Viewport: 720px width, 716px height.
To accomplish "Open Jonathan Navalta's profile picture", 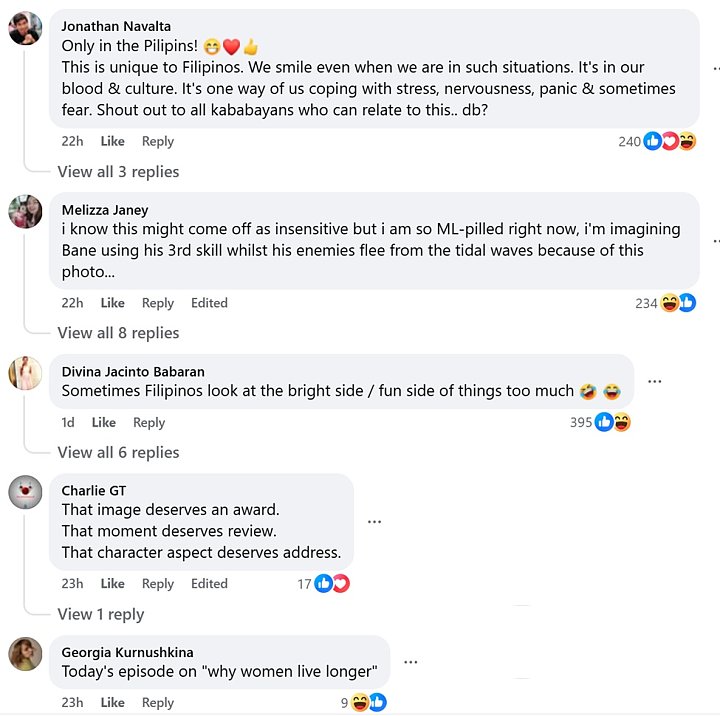I will tap(25, 28).
